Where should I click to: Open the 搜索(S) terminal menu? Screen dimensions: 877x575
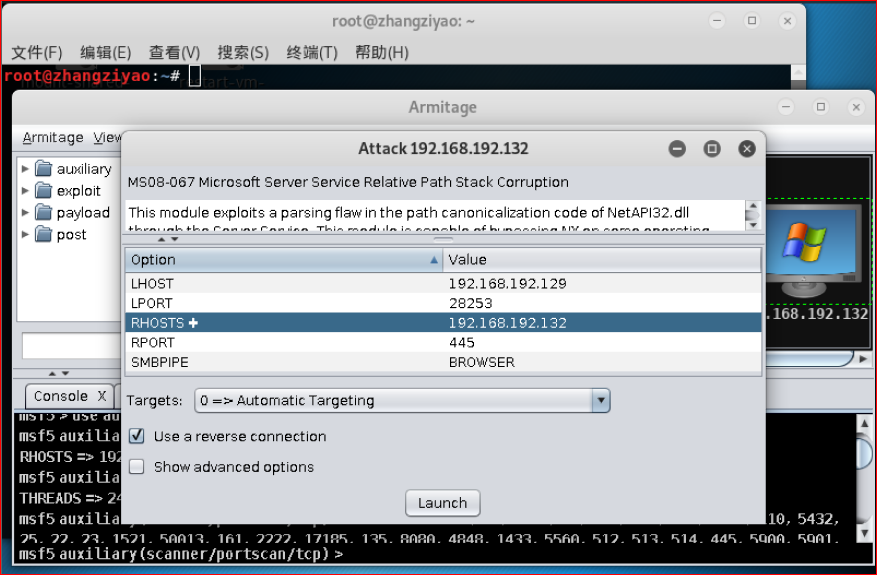pyautogui.click(x=243, y=53)
